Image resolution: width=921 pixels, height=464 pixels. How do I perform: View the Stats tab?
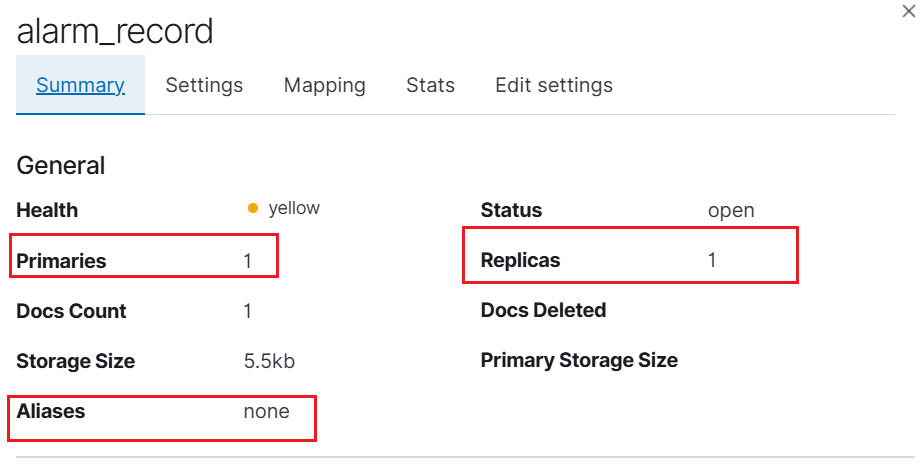[x=430, y=85]
